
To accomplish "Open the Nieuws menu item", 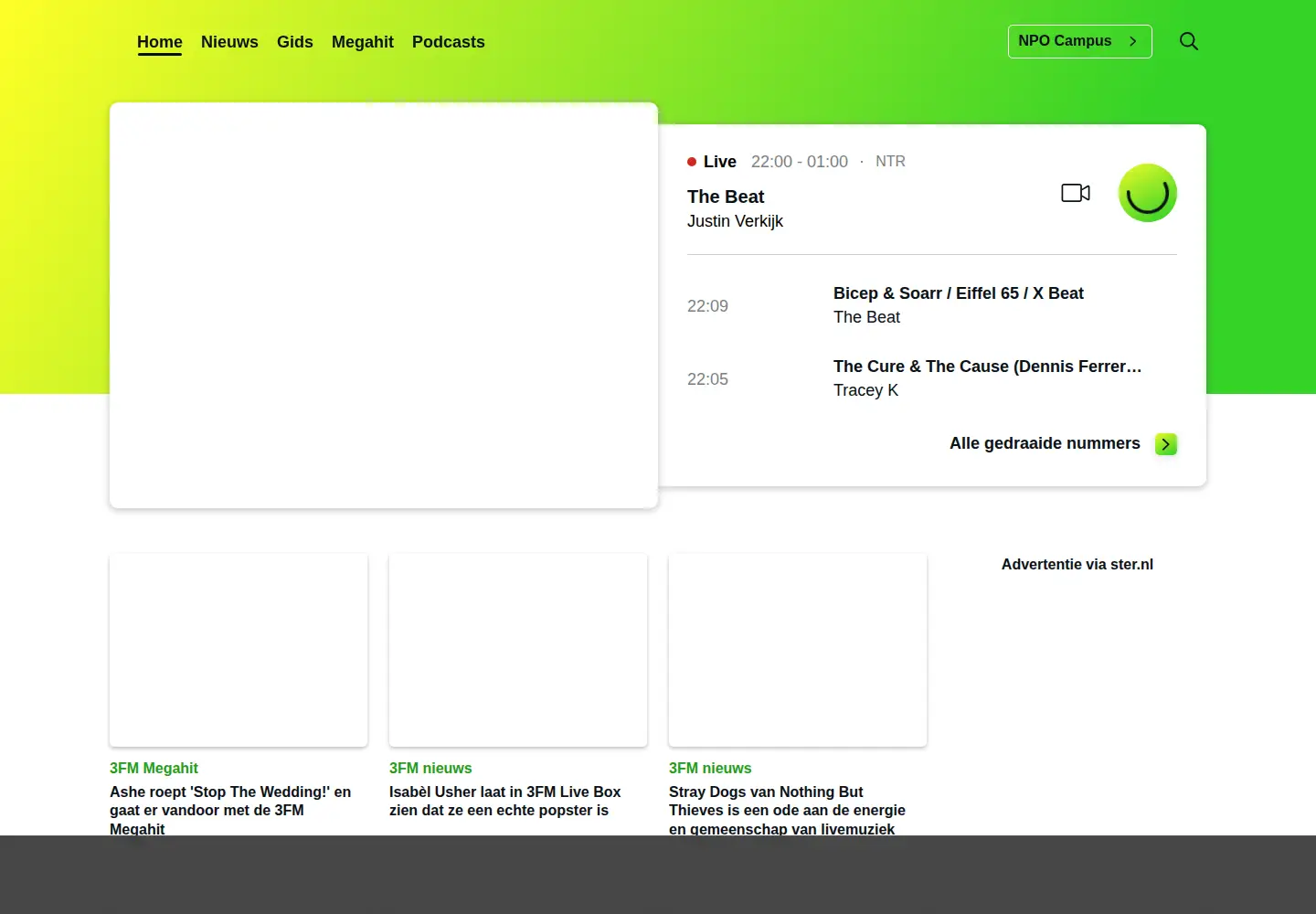I will [x=229, y=42].
